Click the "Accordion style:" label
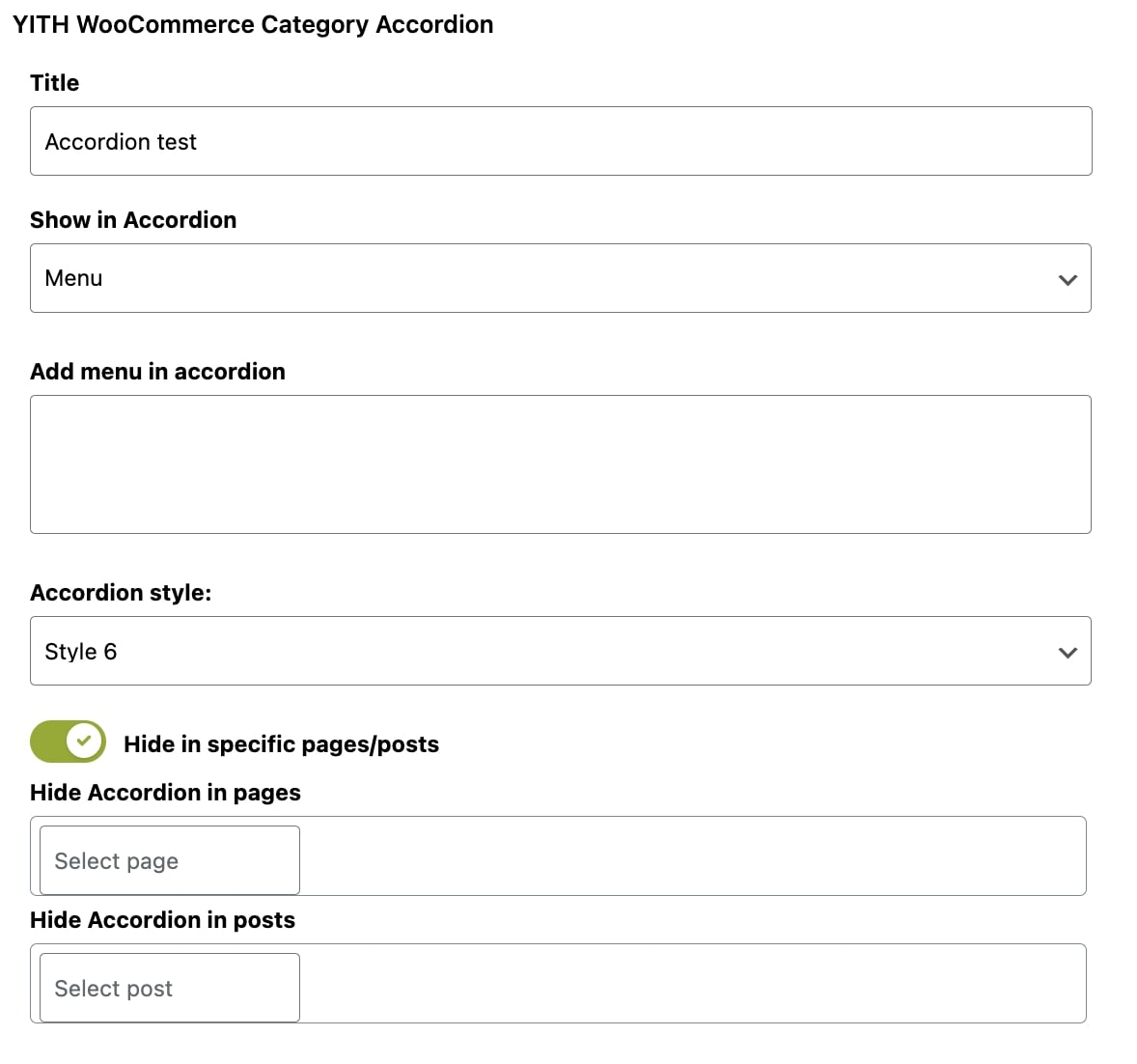The height and width of the screenshot is (1064, 1137). [121, 593]
